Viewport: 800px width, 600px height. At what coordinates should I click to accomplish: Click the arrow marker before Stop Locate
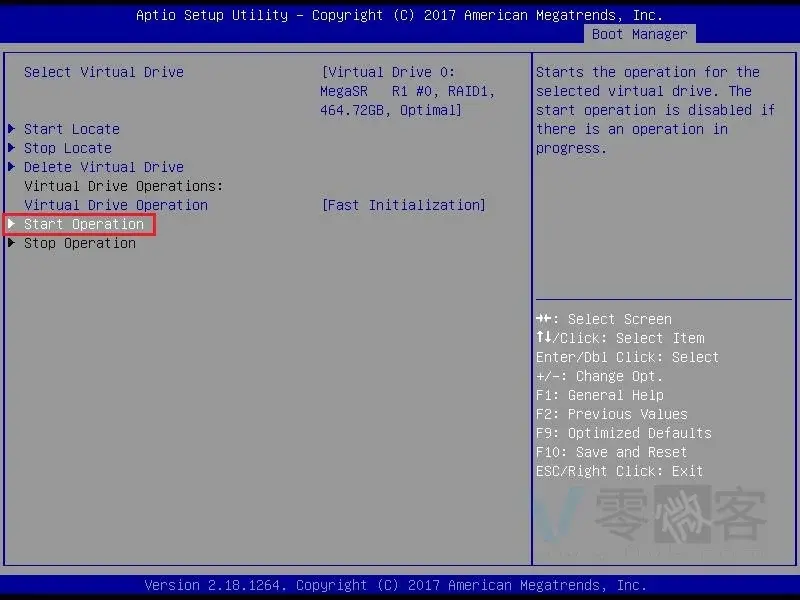(11, 148)
